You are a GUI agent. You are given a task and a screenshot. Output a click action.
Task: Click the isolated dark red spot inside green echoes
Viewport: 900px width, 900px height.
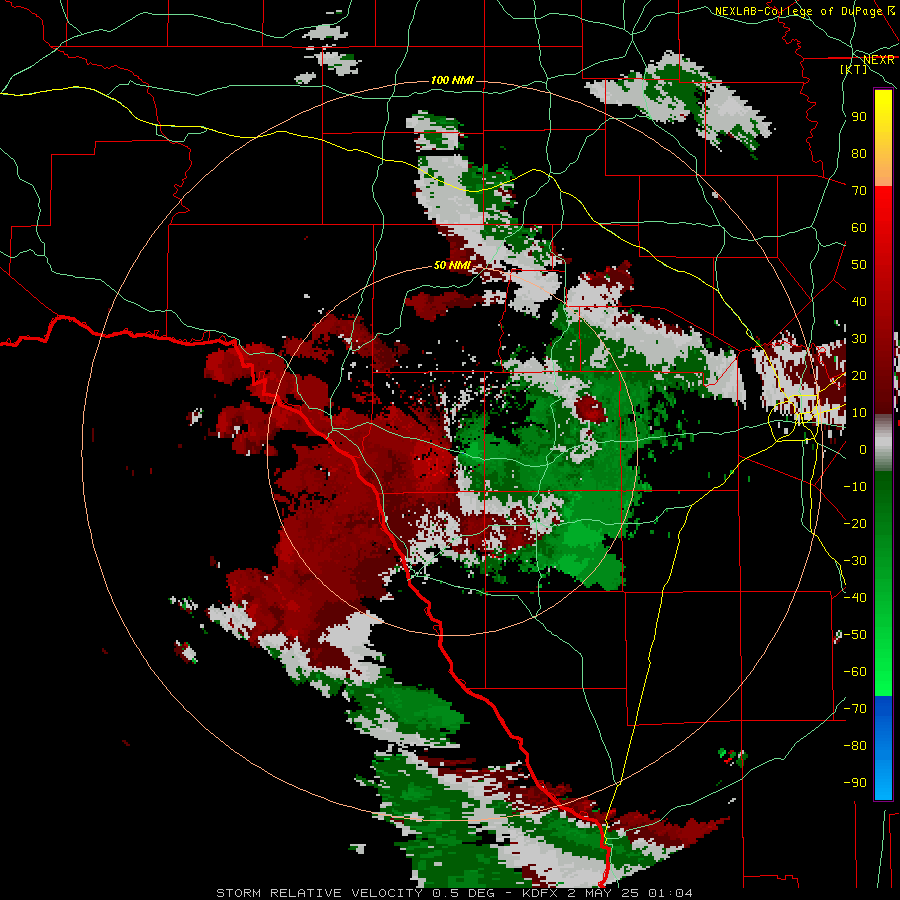pos(590,408)
